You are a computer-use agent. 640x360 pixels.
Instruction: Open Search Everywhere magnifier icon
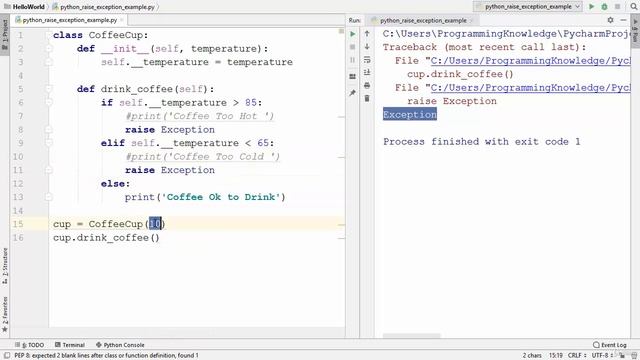click(x=634, y=7)
